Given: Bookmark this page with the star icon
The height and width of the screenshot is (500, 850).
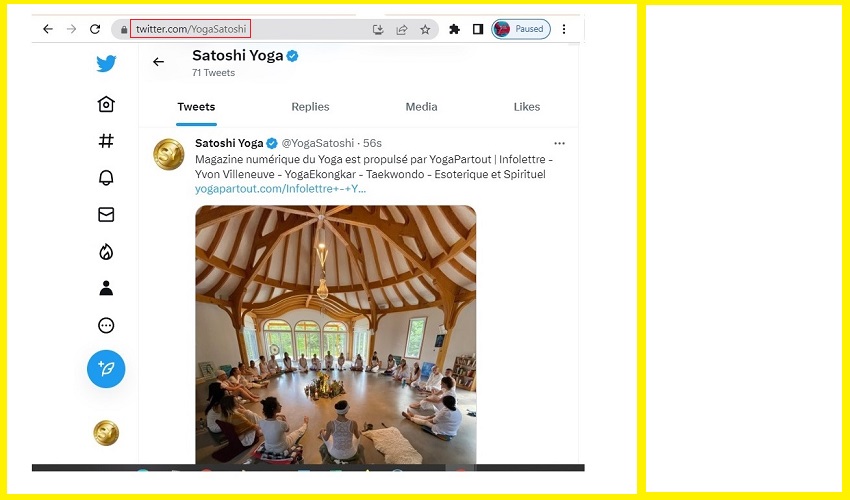Looking at the screenshot, I should (x=425, y=29).
